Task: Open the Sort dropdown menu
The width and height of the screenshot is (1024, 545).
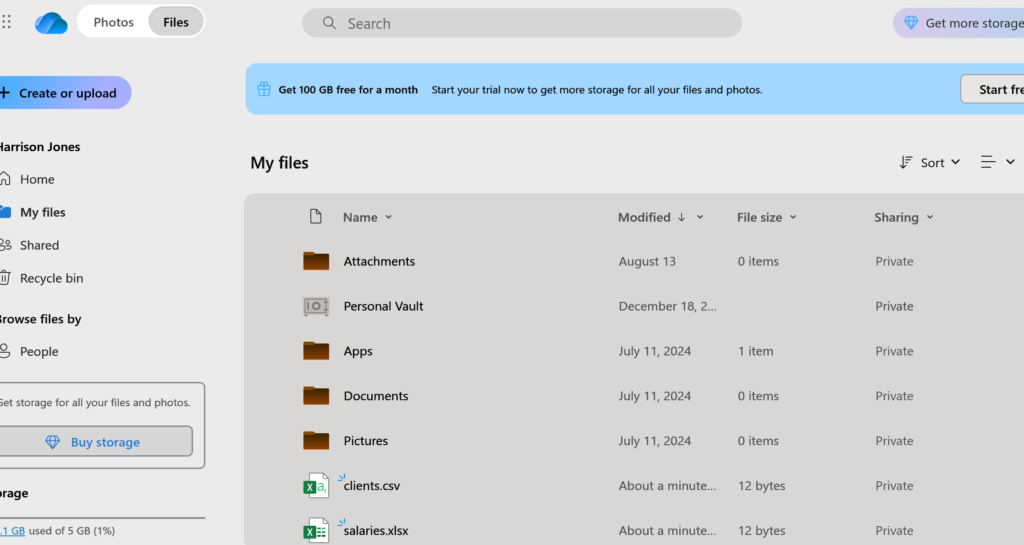Action: click(930, 162)
